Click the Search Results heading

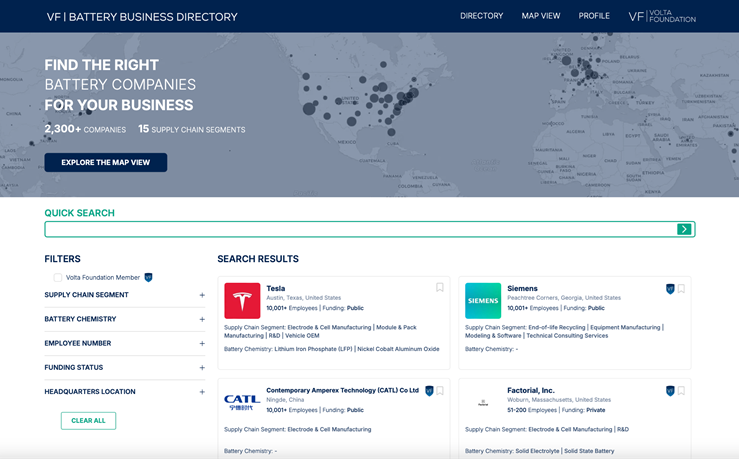(x=258, y=259)
